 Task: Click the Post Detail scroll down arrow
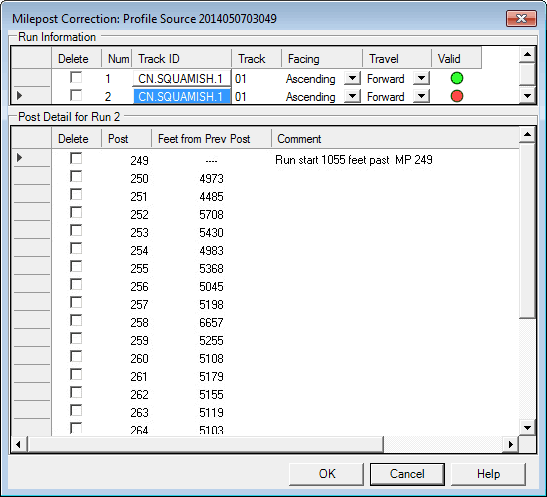[x=527, y=428]
